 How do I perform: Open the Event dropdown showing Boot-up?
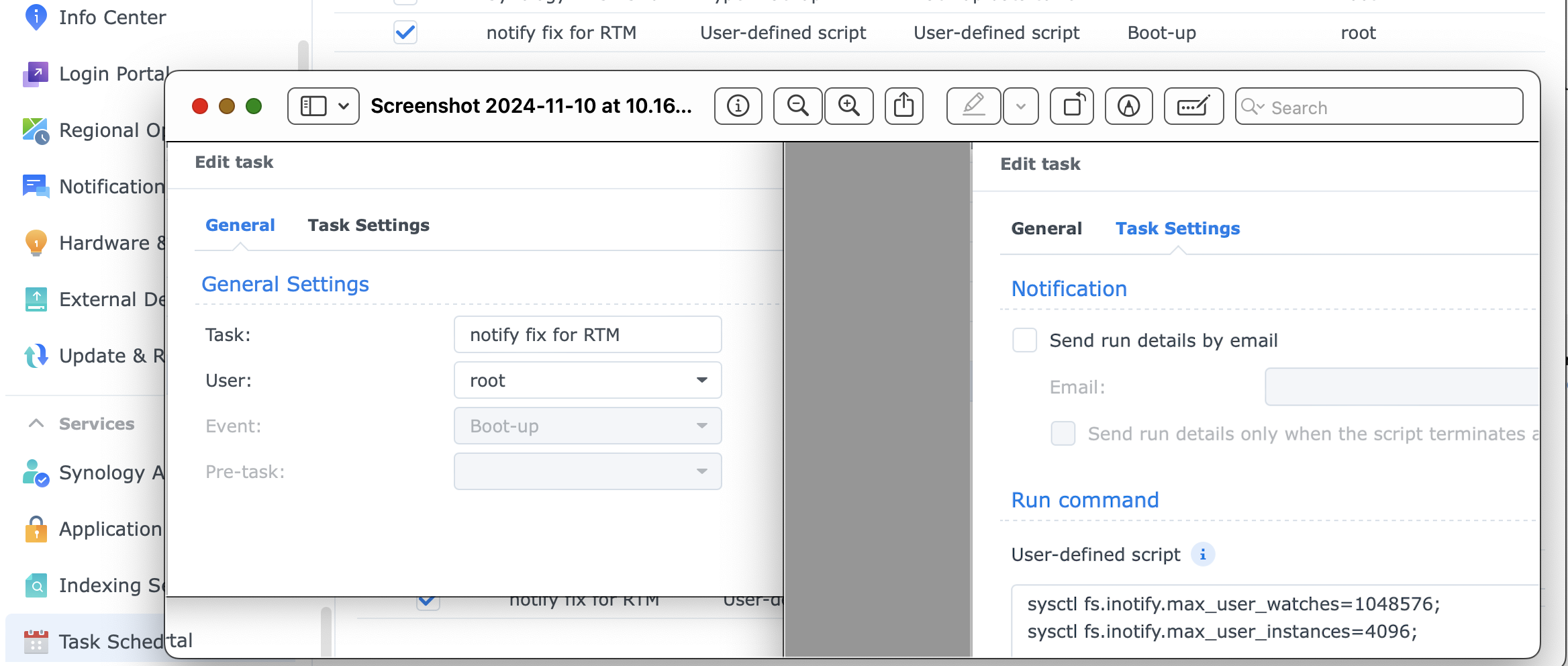(x=588, y=426)
